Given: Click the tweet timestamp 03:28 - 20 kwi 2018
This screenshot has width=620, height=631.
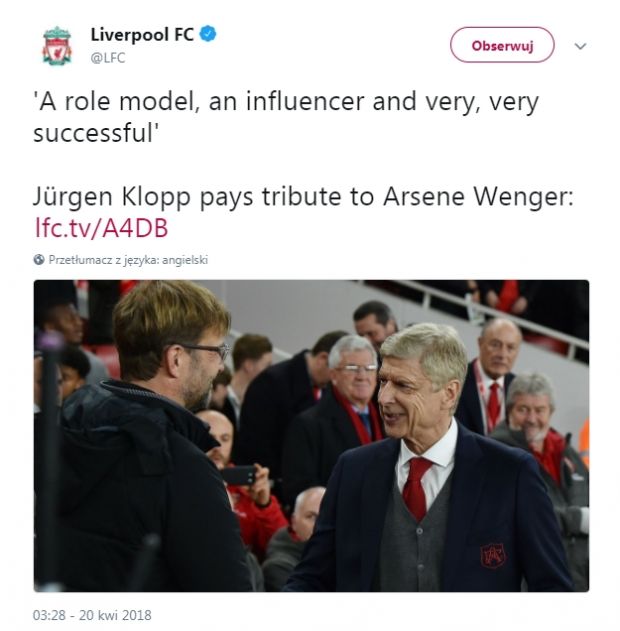Looking at the screenshot, I should [92, 615].
